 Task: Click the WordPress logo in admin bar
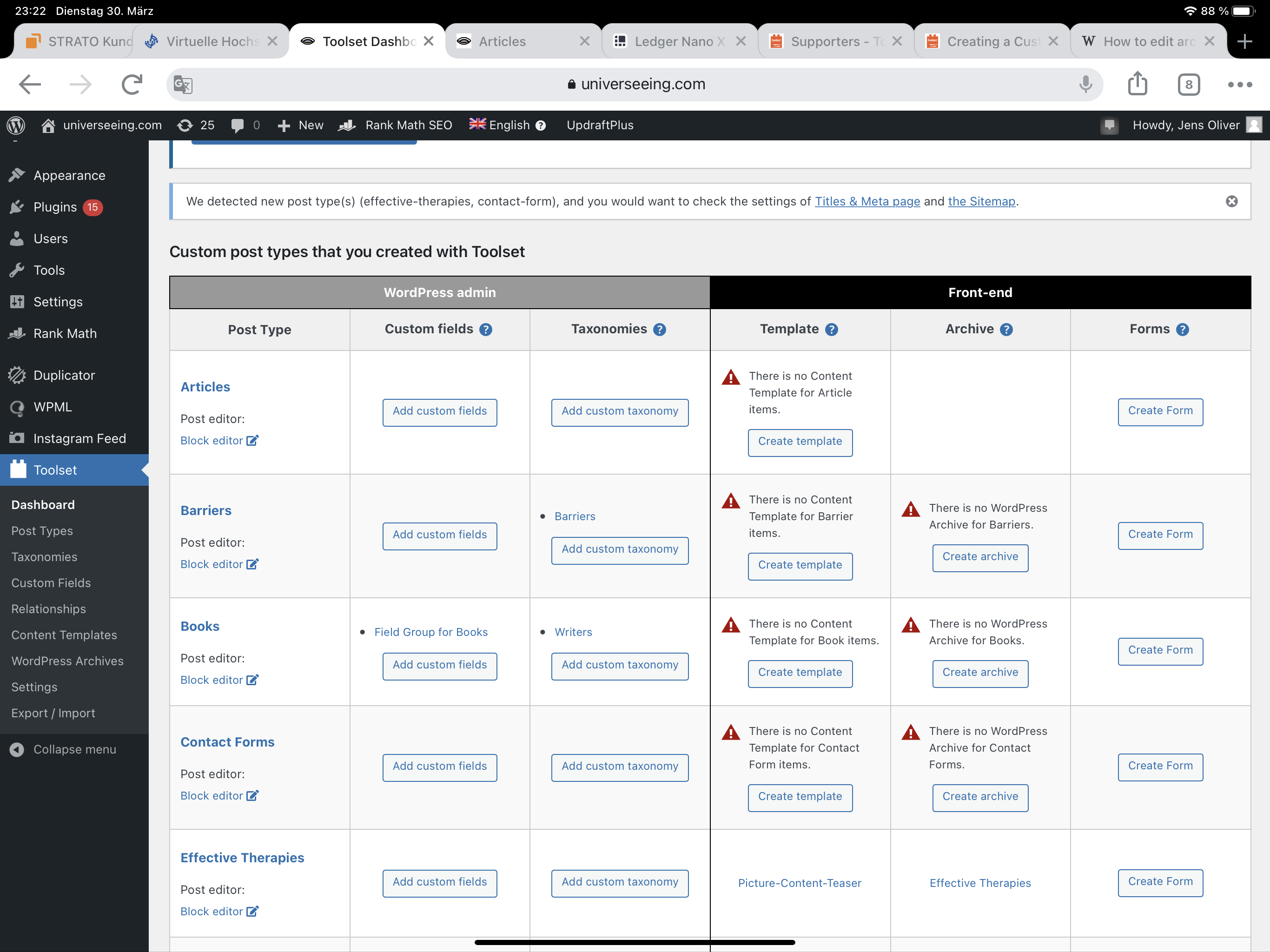point(15,125)
